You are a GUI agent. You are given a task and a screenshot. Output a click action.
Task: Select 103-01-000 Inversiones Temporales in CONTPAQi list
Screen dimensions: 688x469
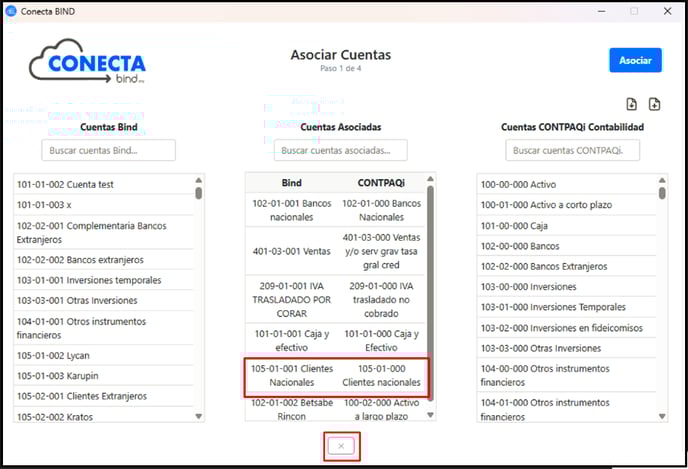point(567,307)
